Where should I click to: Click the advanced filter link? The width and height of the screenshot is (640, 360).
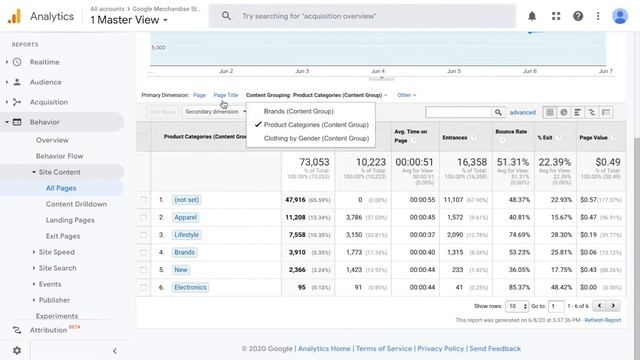[522, 112]
